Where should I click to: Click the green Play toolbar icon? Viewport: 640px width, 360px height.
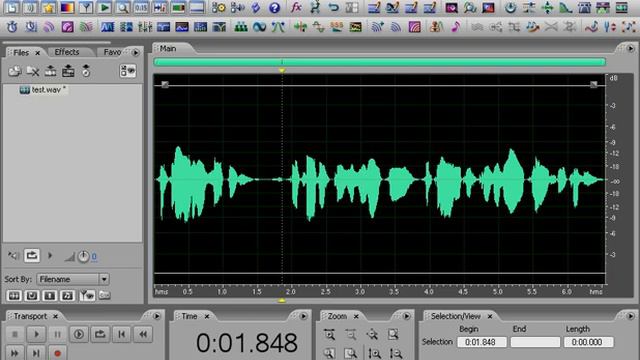pos(104,7)
